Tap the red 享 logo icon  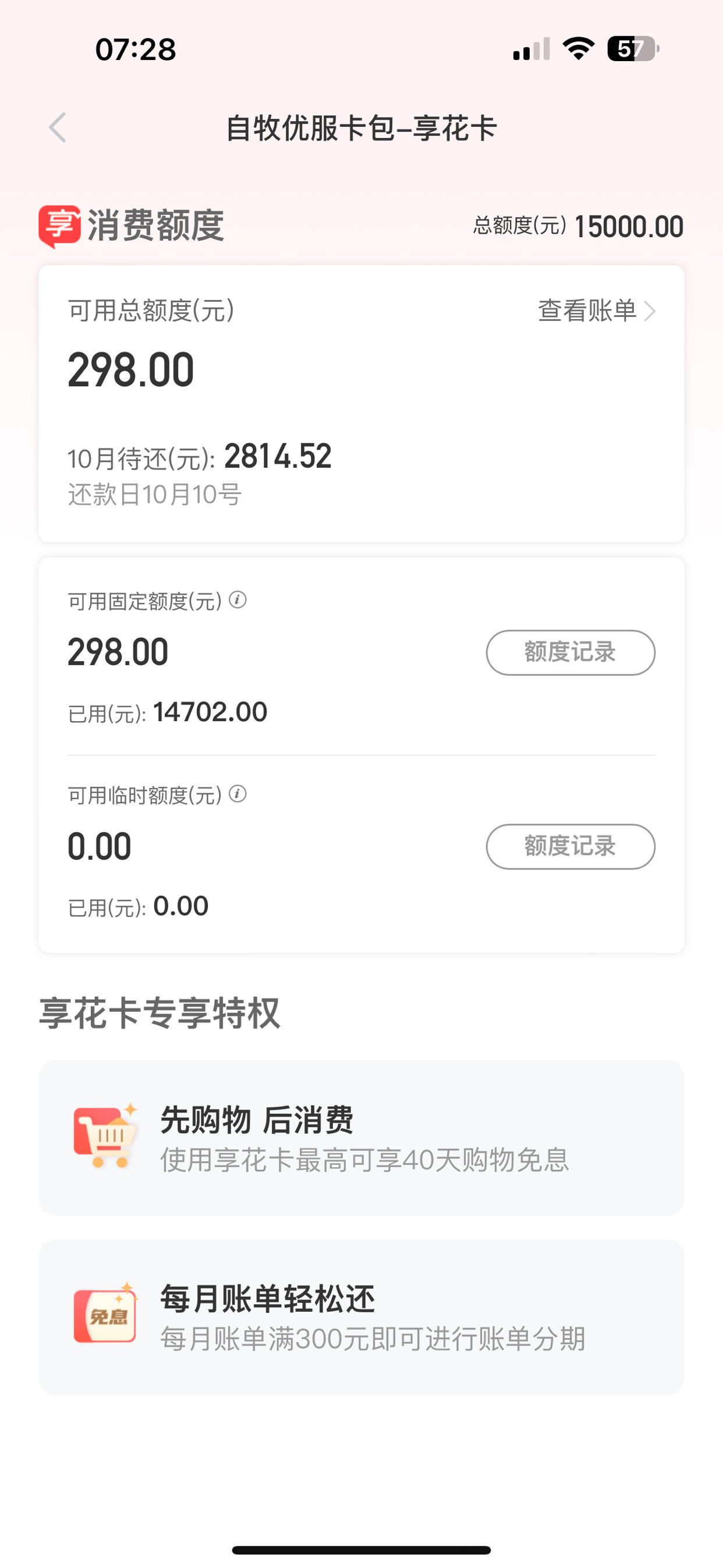coord(59,226)
